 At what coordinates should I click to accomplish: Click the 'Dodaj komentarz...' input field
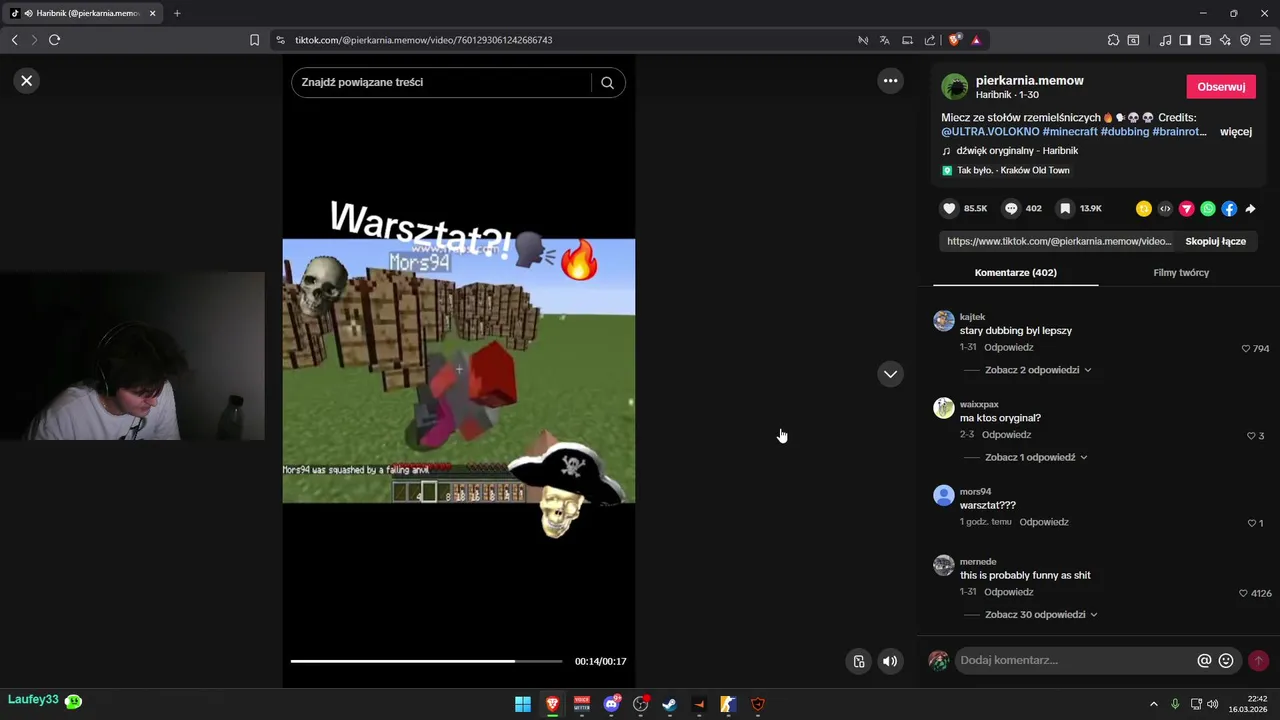tap(1075, 661)
